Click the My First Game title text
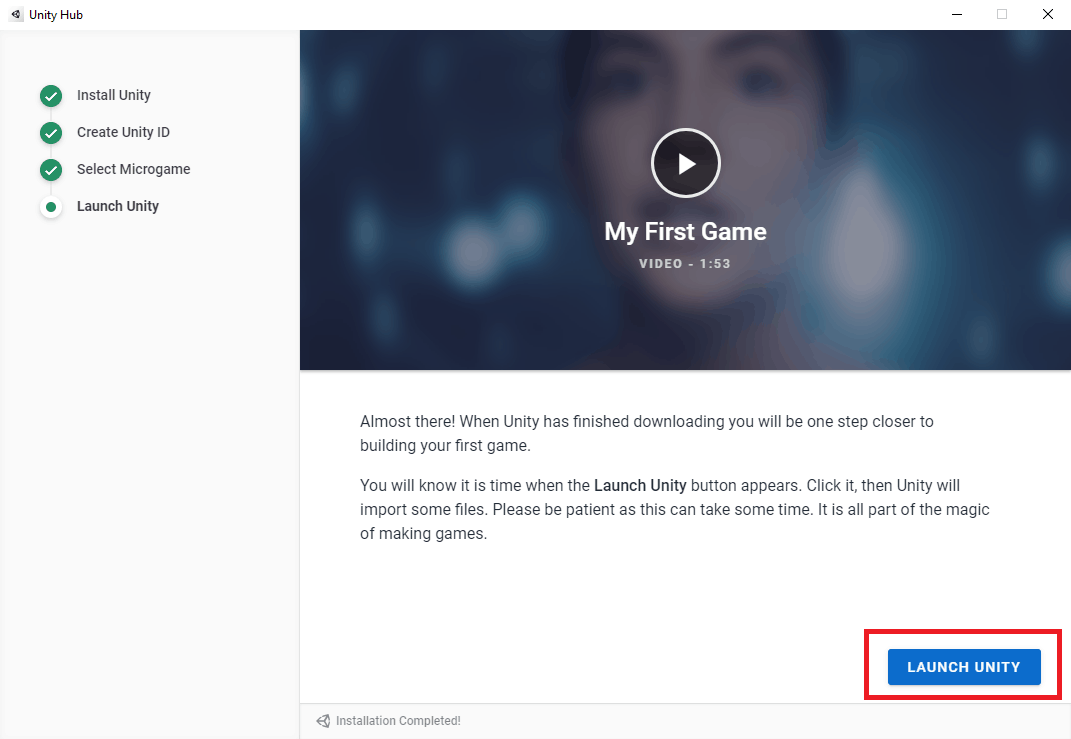 click(x=685, y=231)
